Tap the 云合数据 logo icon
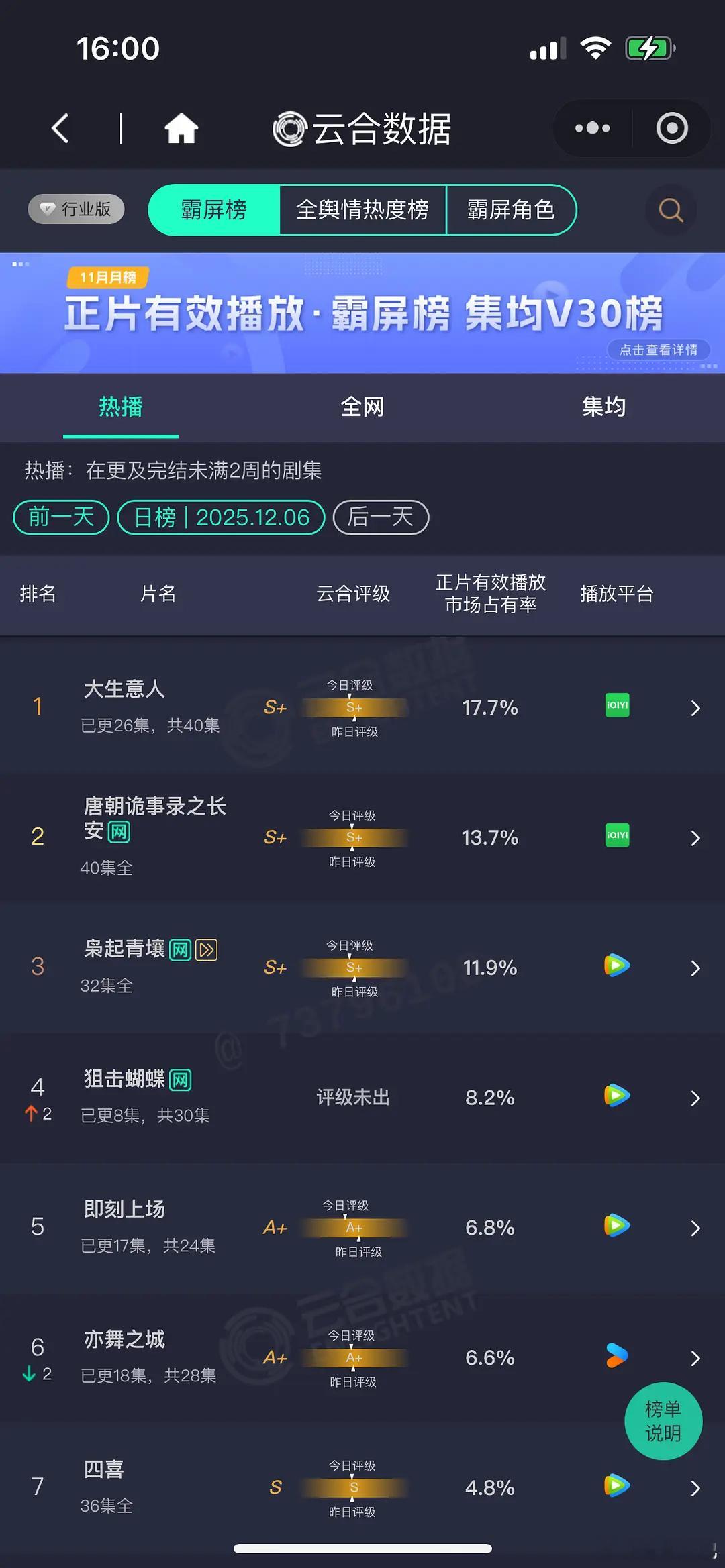This screenshot has height=1568, width=725. point(289,129)
